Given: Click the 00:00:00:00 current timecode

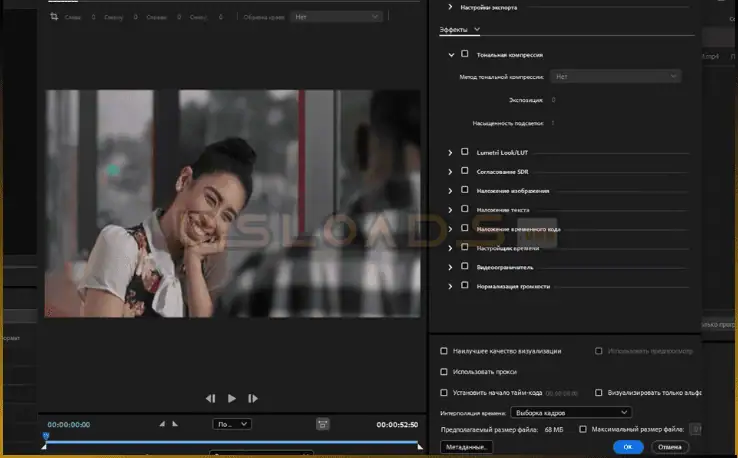Looking at the screenshot, I should [69, 425].
